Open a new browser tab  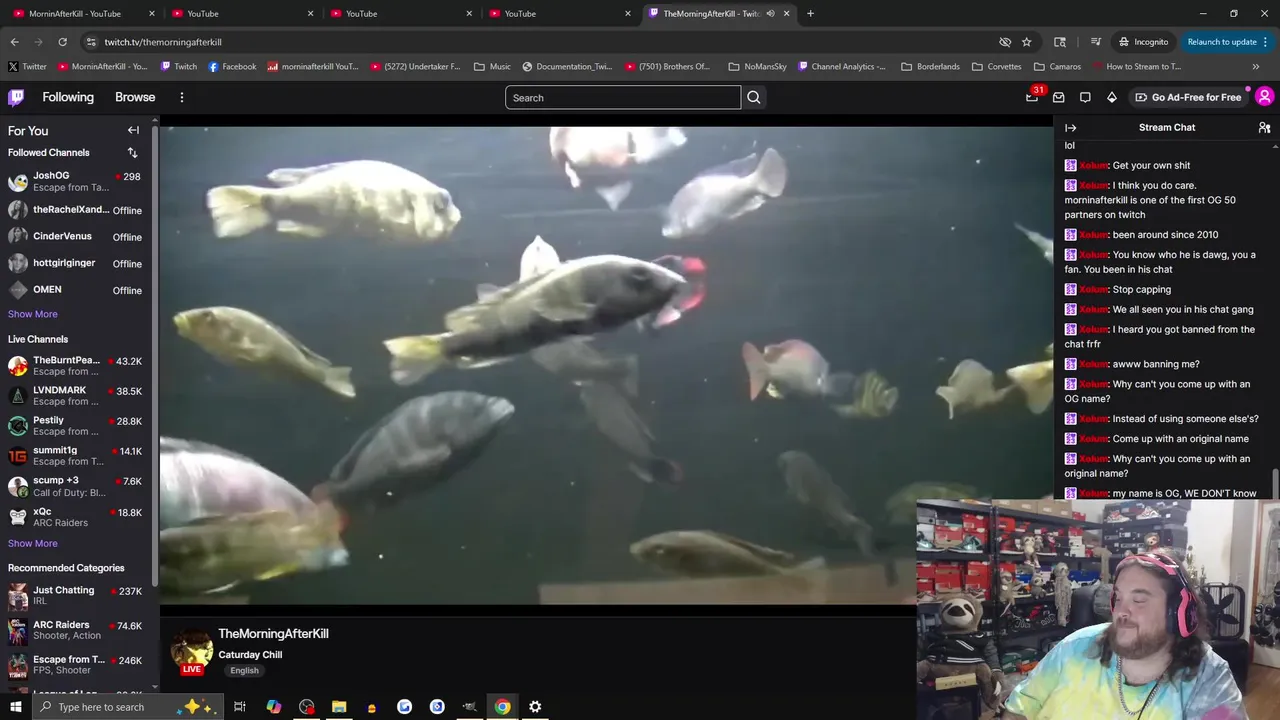(x=810, y=13)
